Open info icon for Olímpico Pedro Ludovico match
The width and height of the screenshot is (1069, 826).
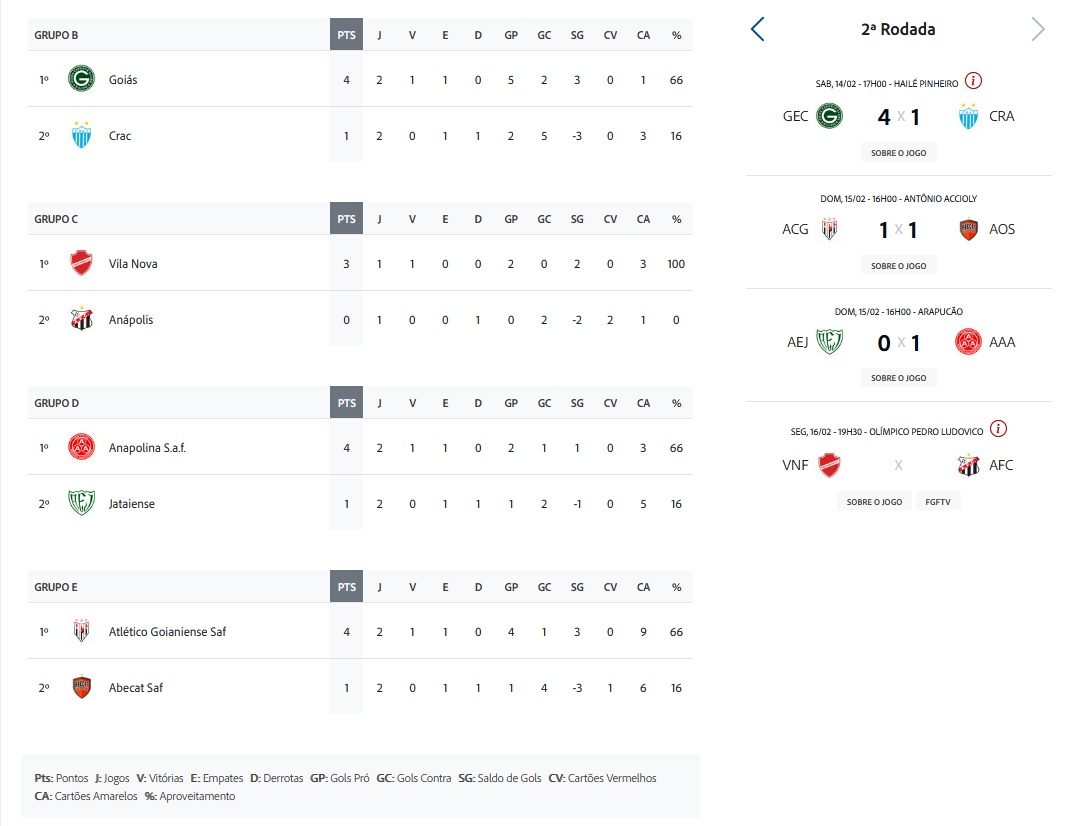(998, 429)
